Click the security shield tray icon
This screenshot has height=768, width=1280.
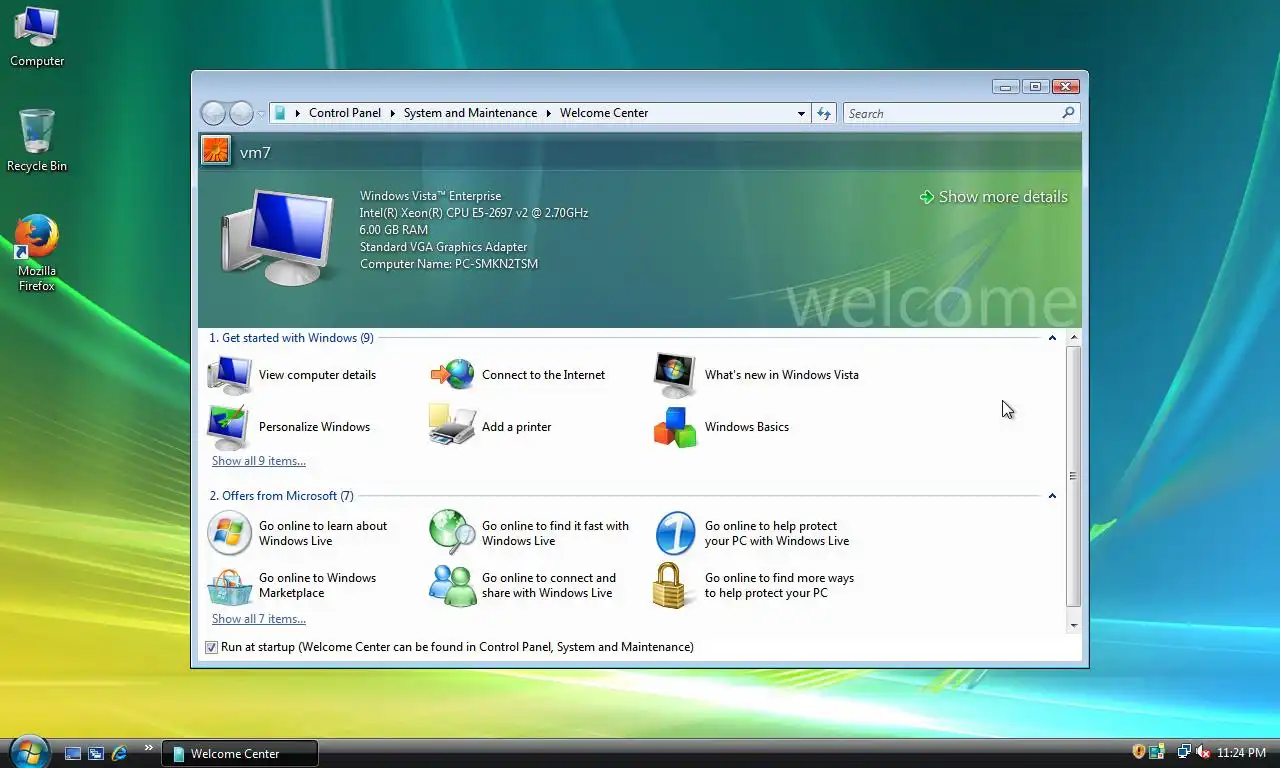pyautogui.click(x=1138, y=752)
